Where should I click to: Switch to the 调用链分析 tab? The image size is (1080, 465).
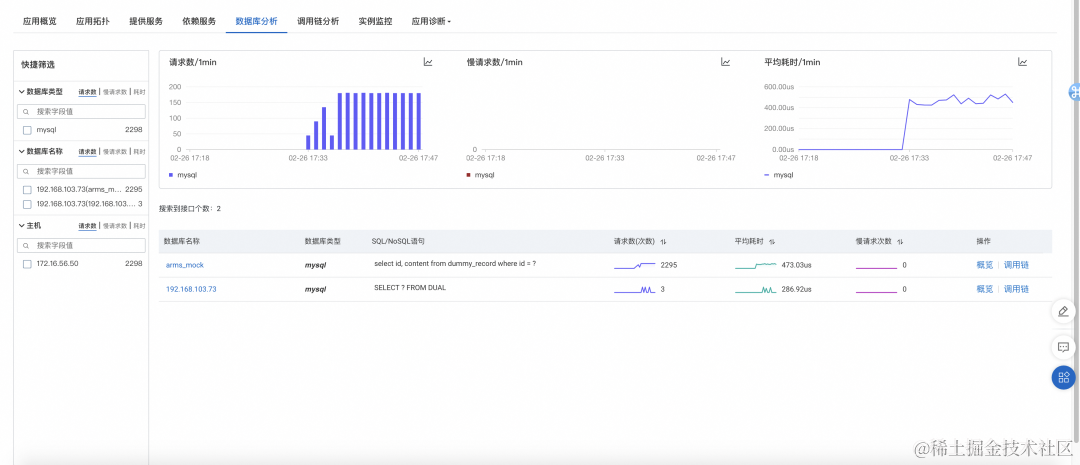[x=318, y=21]
